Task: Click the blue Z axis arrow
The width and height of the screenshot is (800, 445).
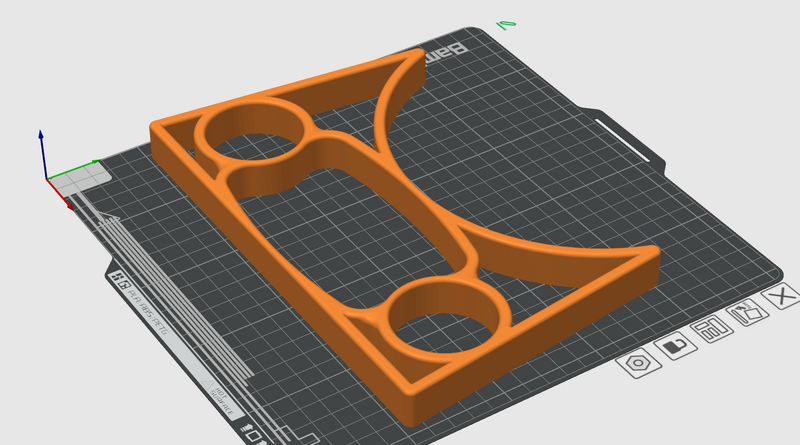Action: click(x=41, y=138)
